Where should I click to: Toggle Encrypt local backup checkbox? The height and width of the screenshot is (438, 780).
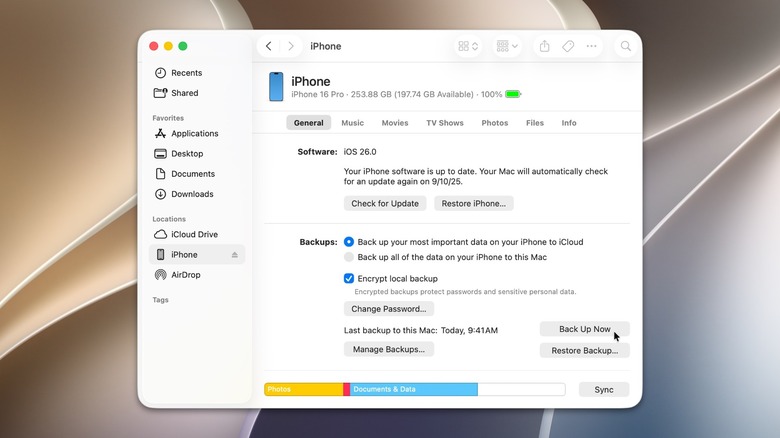point(349,279)
